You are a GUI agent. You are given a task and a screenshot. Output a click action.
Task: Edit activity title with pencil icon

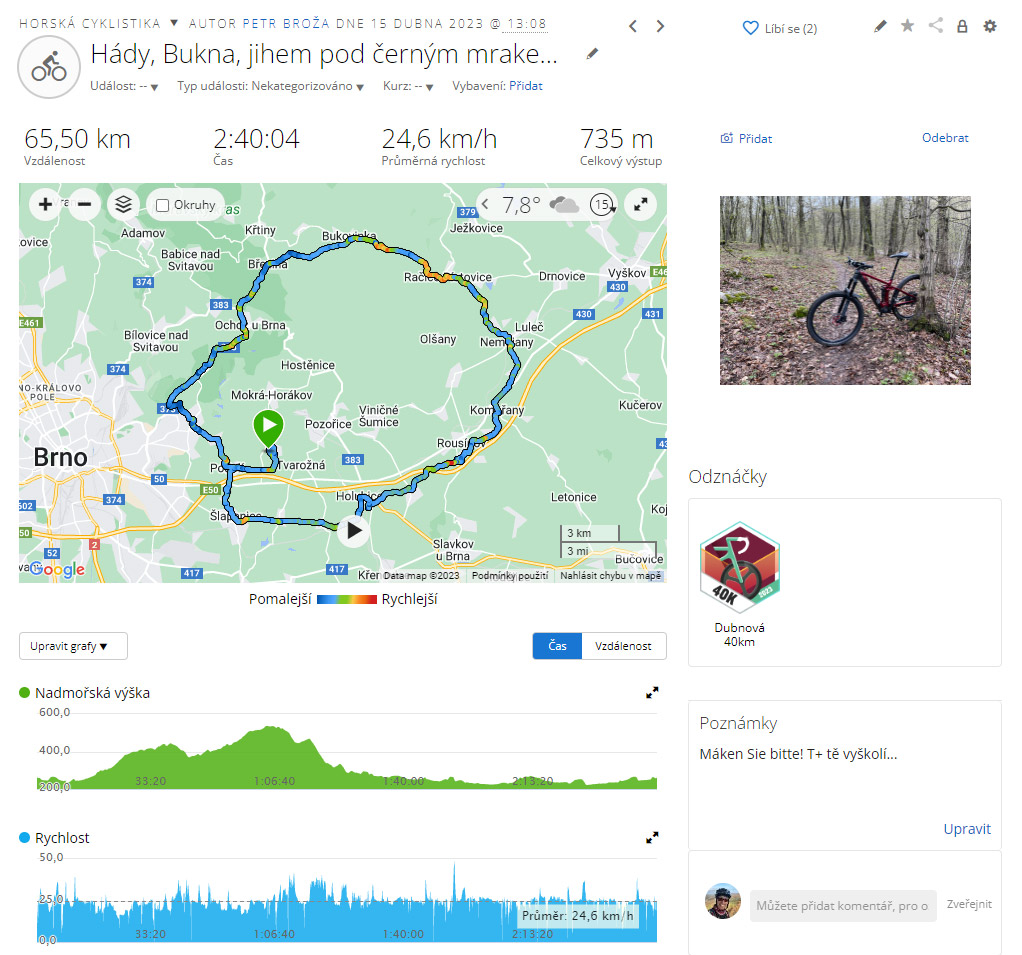[592, 54]
